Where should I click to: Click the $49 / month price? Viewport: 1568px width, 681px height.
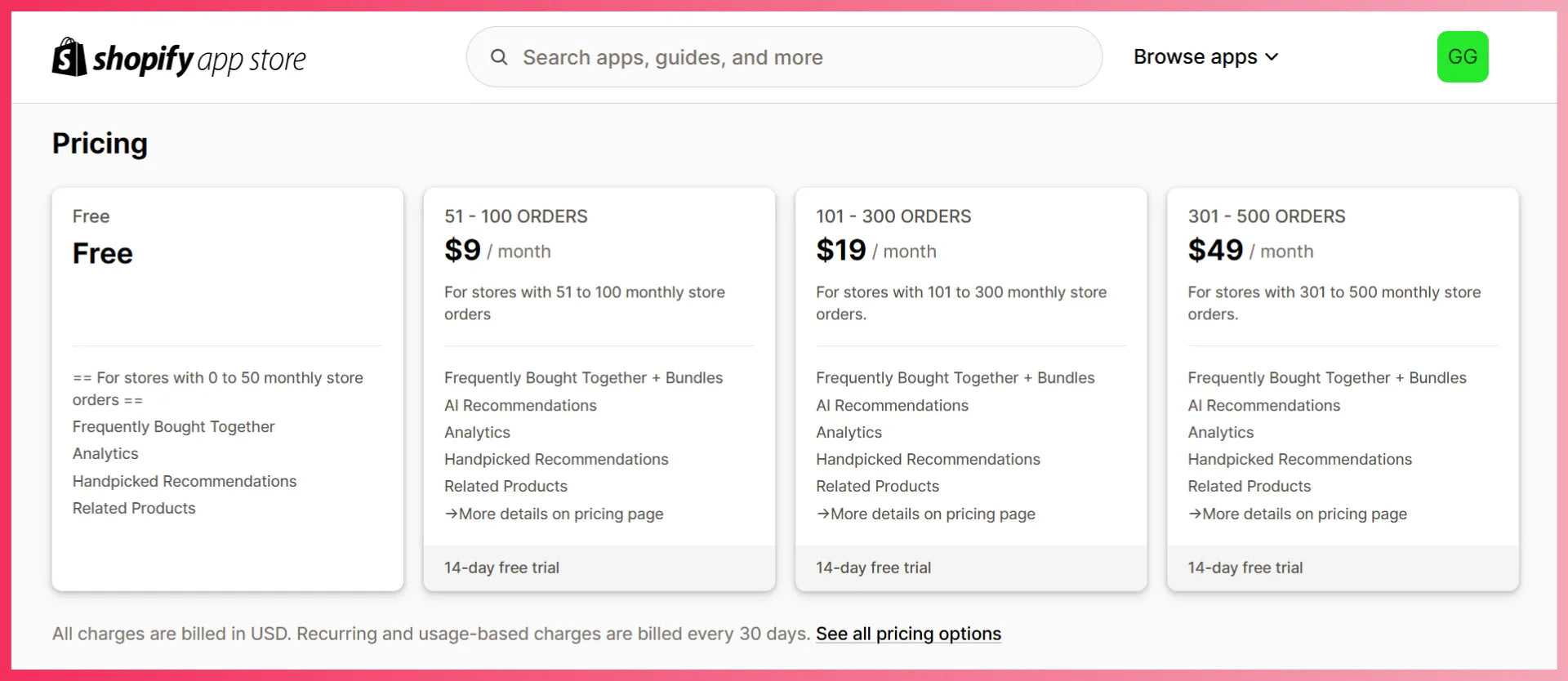point(1250,251)
